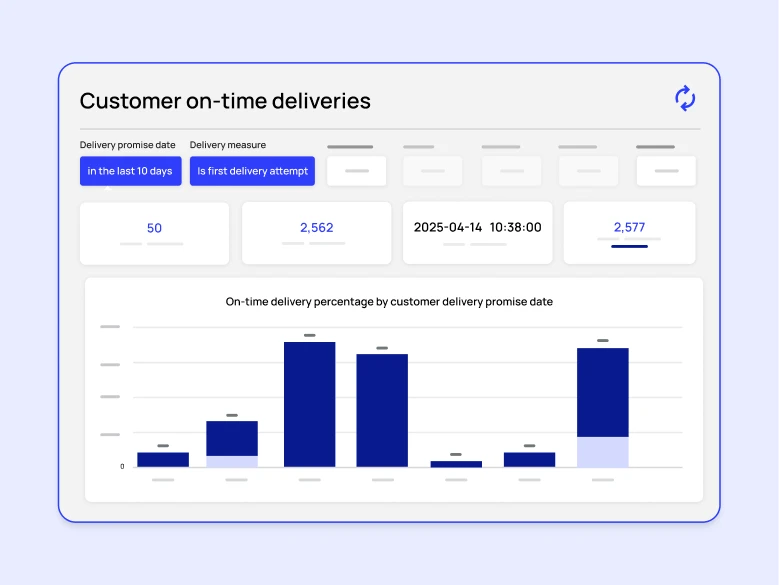The width and height of the screenshot is (779, 585).
Task: Click the "Delivery measure" label
Action: (228, 145)
